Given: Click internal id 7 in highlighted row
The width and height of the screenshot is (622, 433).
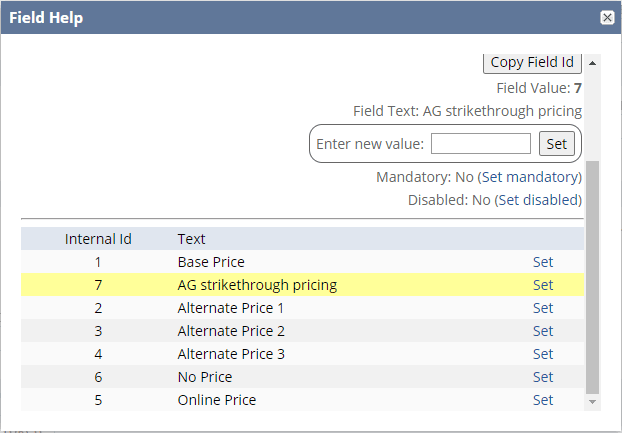Looking at the screenshot, I should [98, 285].
